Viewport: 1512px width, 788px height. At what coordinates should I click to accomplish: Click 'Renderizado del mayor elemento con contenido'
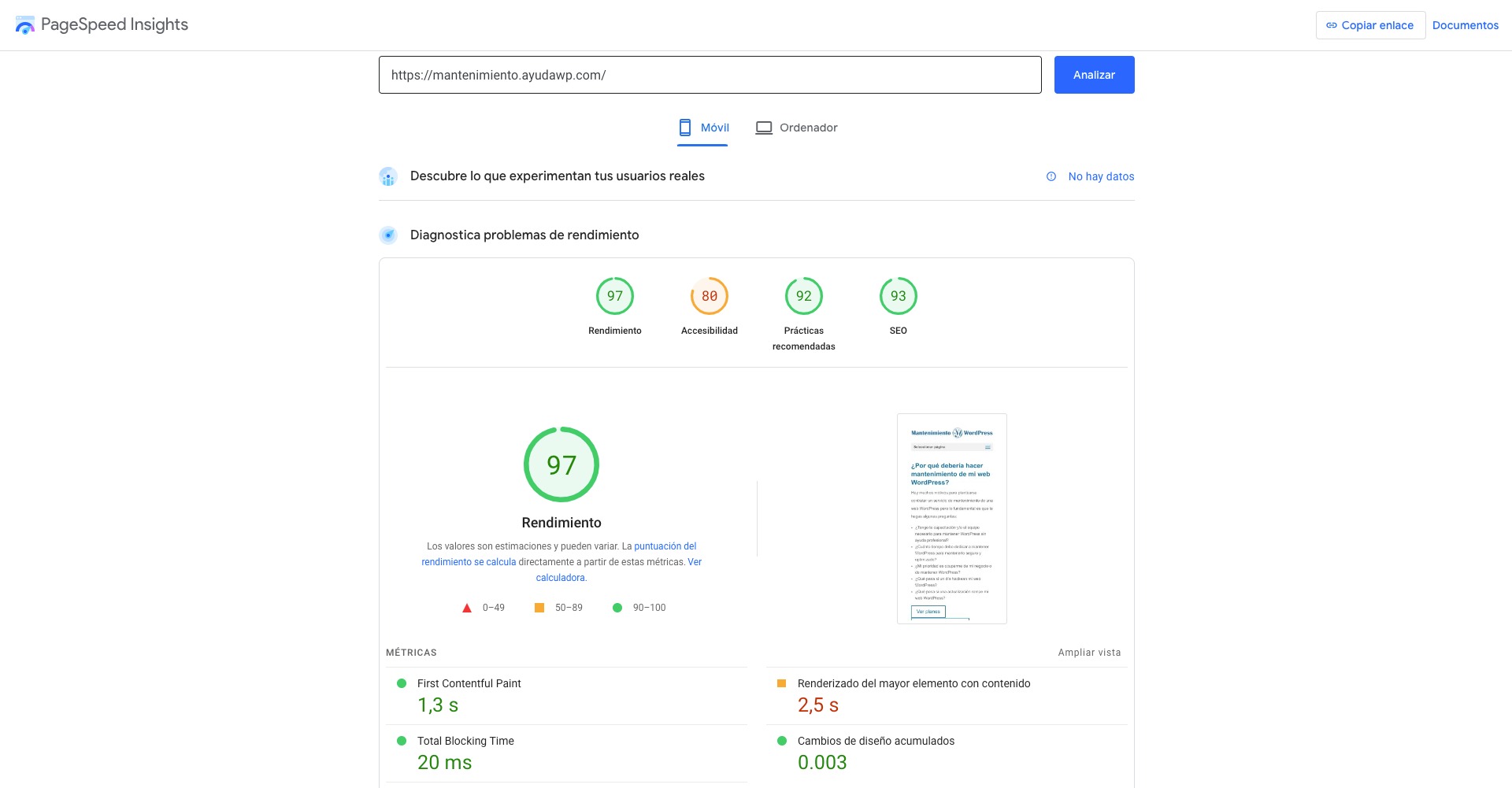coord(913,683)
